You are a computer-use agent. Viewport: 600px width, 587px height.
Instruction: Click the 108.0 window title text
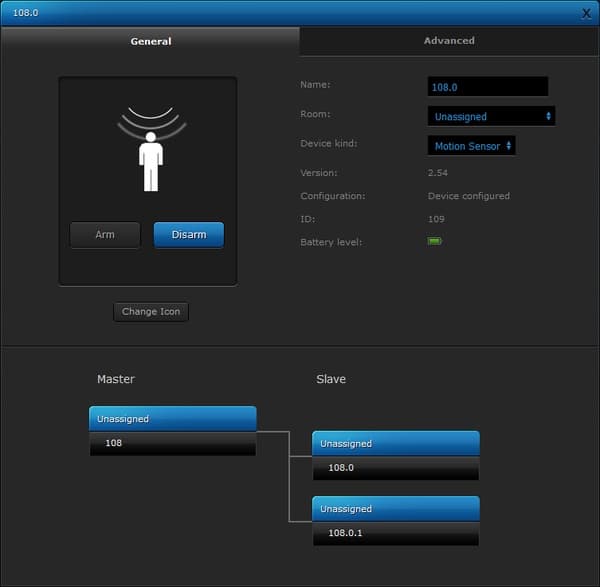[26, 13]
